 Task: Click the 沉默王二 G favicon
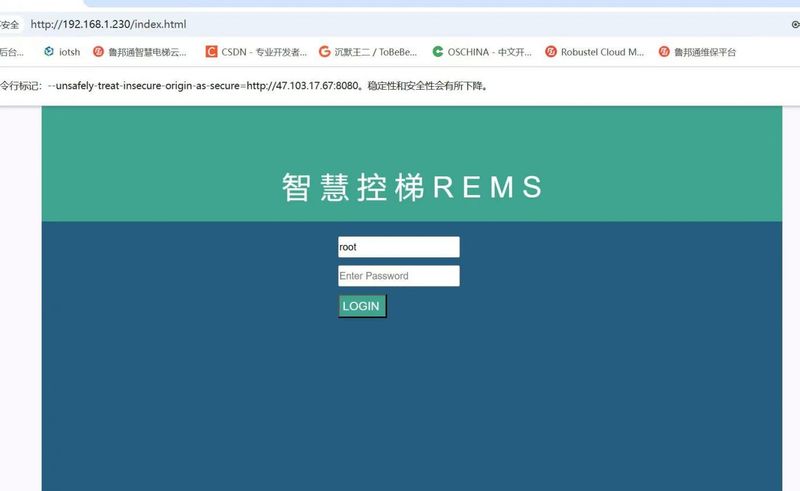click(324, 52)
